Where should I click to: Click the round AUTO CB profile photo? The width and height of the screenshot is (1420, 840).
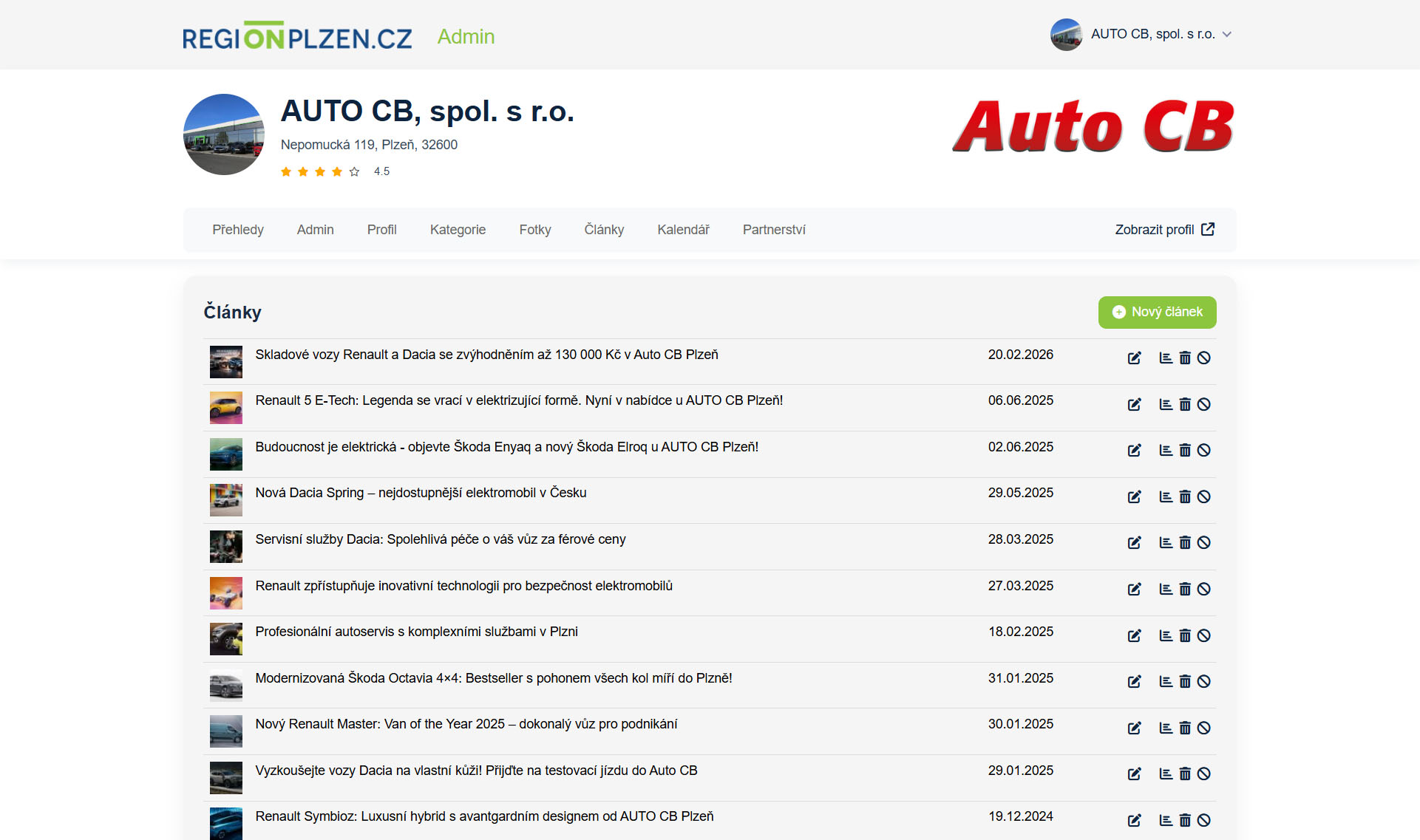tap(224, 134)
